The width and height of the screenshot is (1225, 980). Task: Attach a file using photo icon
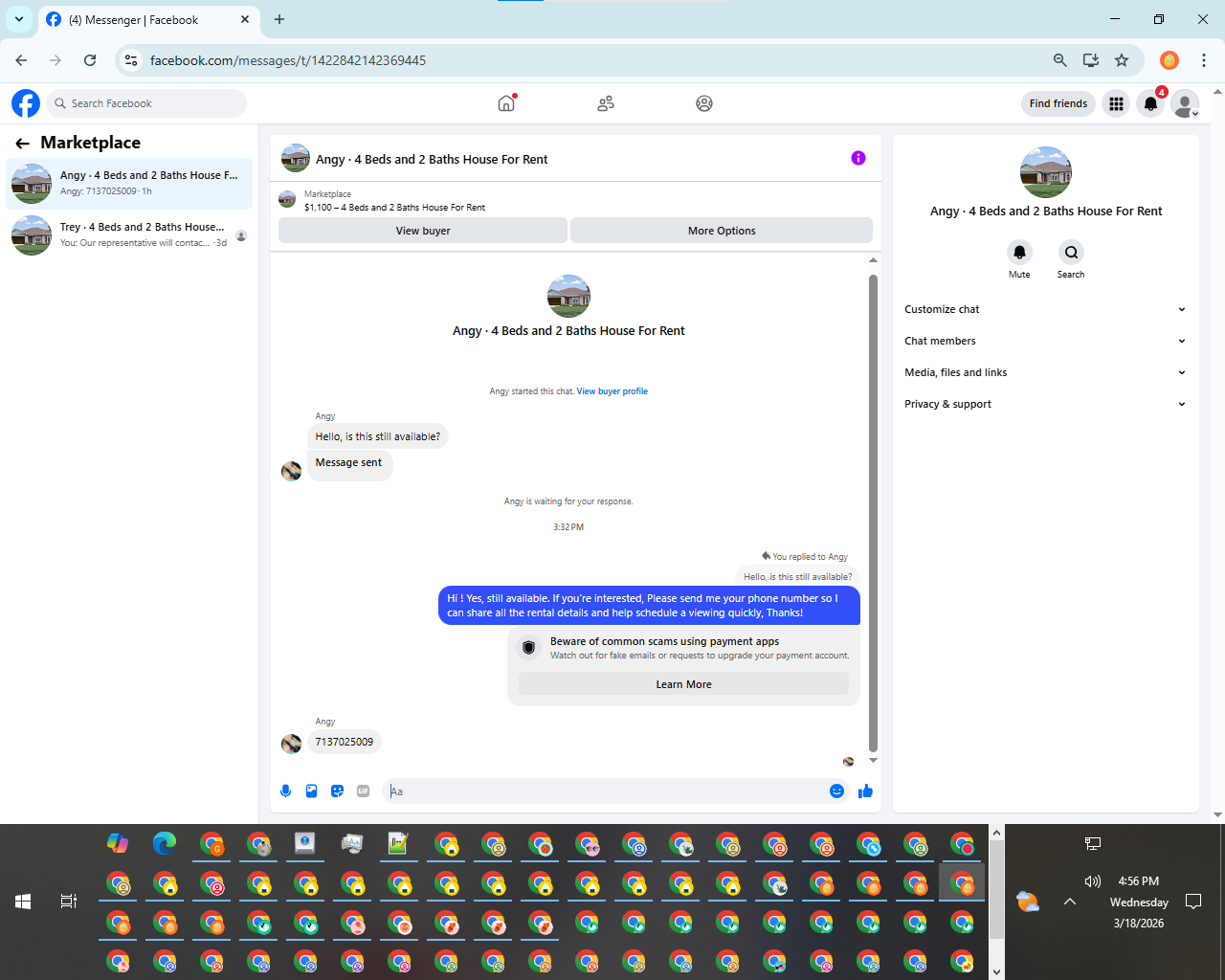click(x=311, y=791)
